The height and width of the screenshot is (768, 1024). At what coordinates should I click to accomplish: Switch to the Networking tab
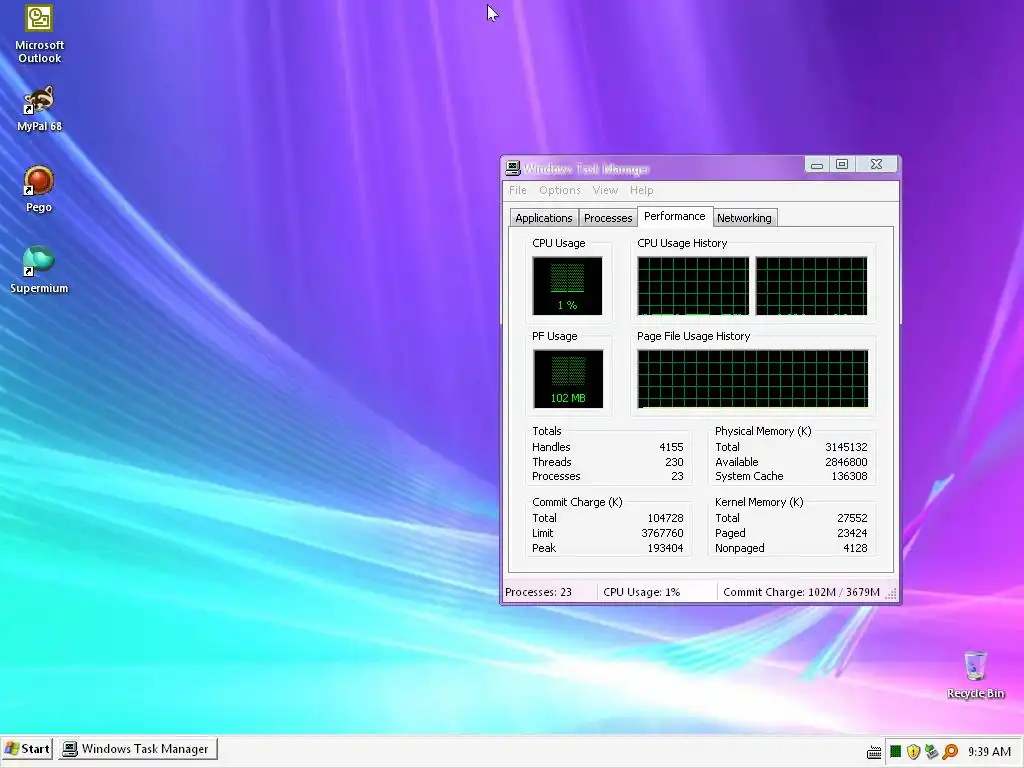[x=744, y=218]
